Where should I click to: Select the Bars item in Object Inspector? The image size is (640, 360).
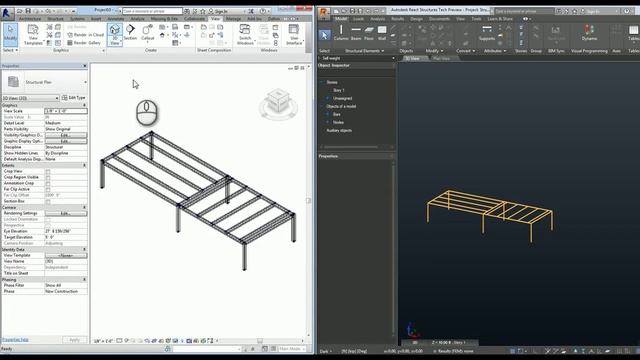[337, 114]
